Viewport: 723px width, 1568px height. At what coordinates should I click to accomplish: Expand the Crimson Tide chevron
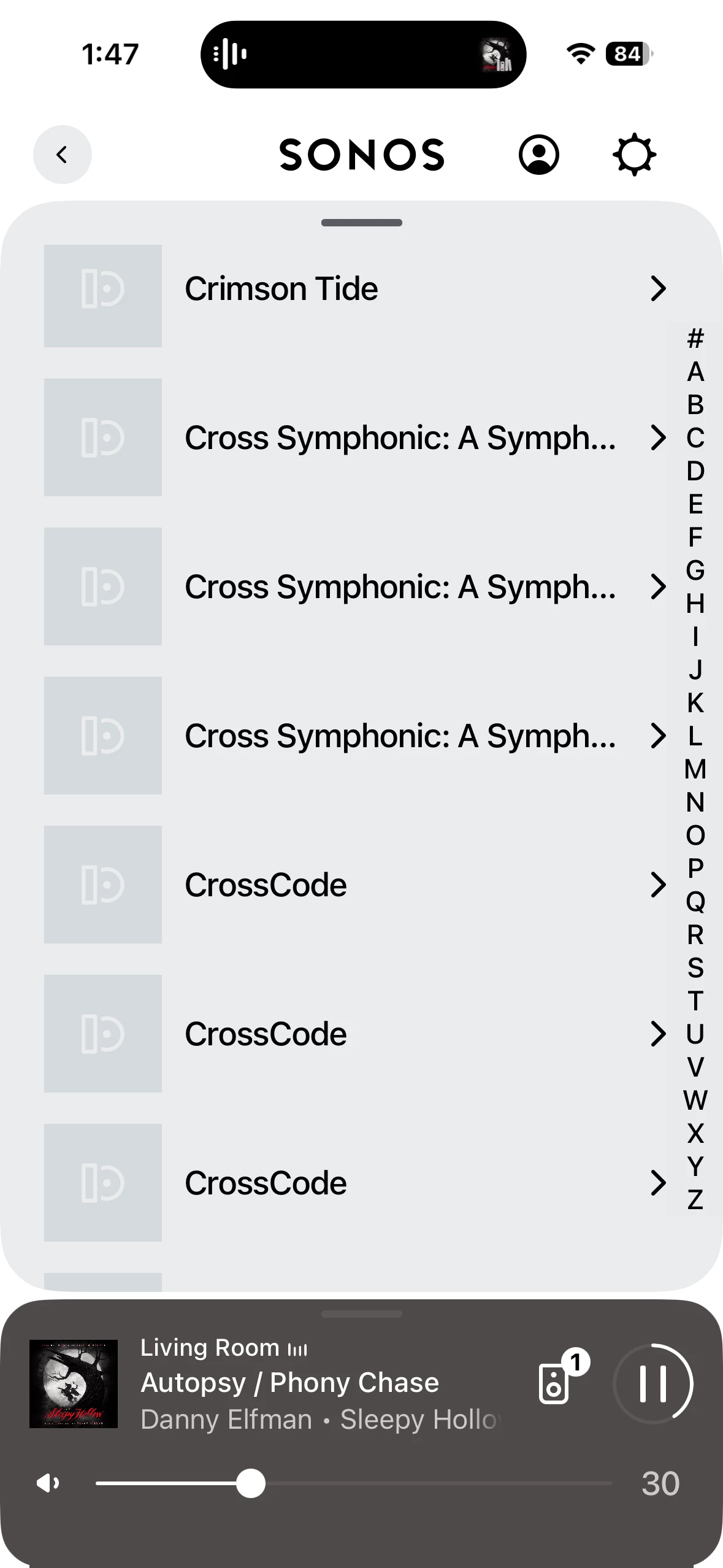[657, 288]
